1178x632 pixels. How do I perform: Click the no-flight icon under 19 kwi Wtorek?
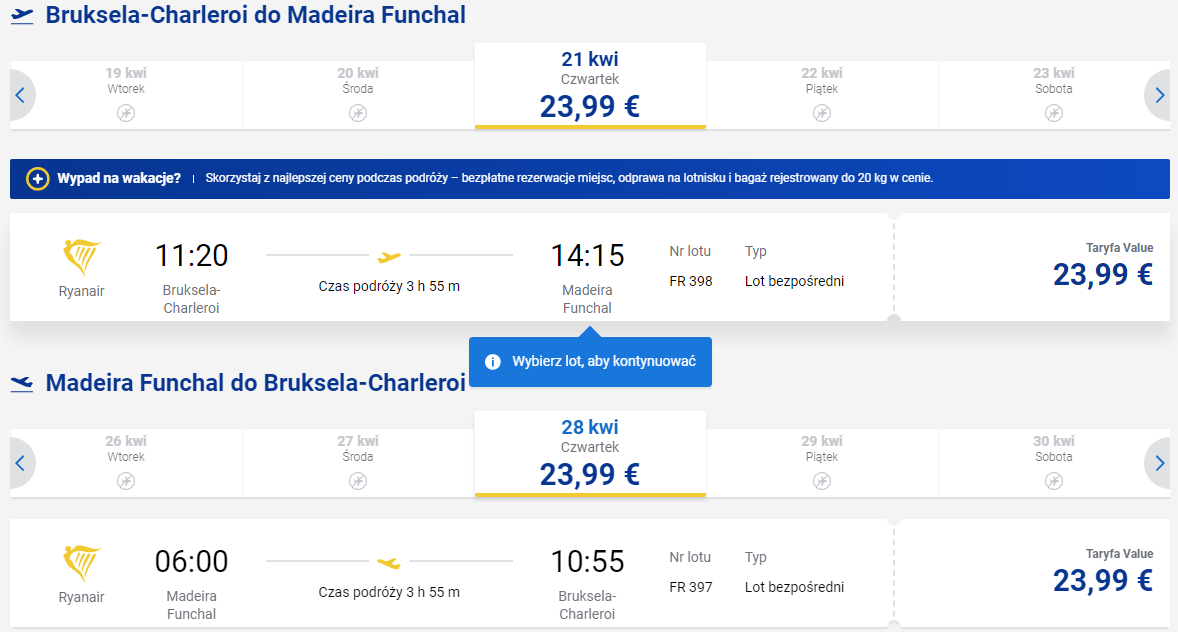[x=125, y=113]
